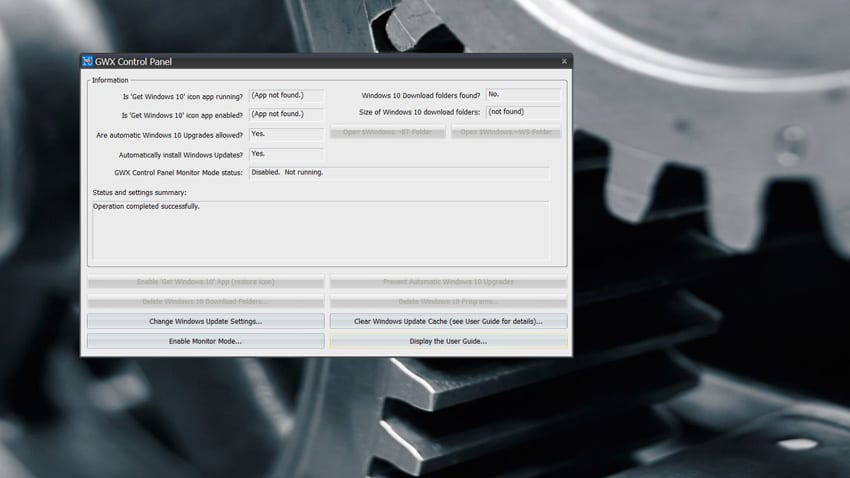
Task: Click 'Operation completed successfully.' text
Action: click(x=146, y=206)
